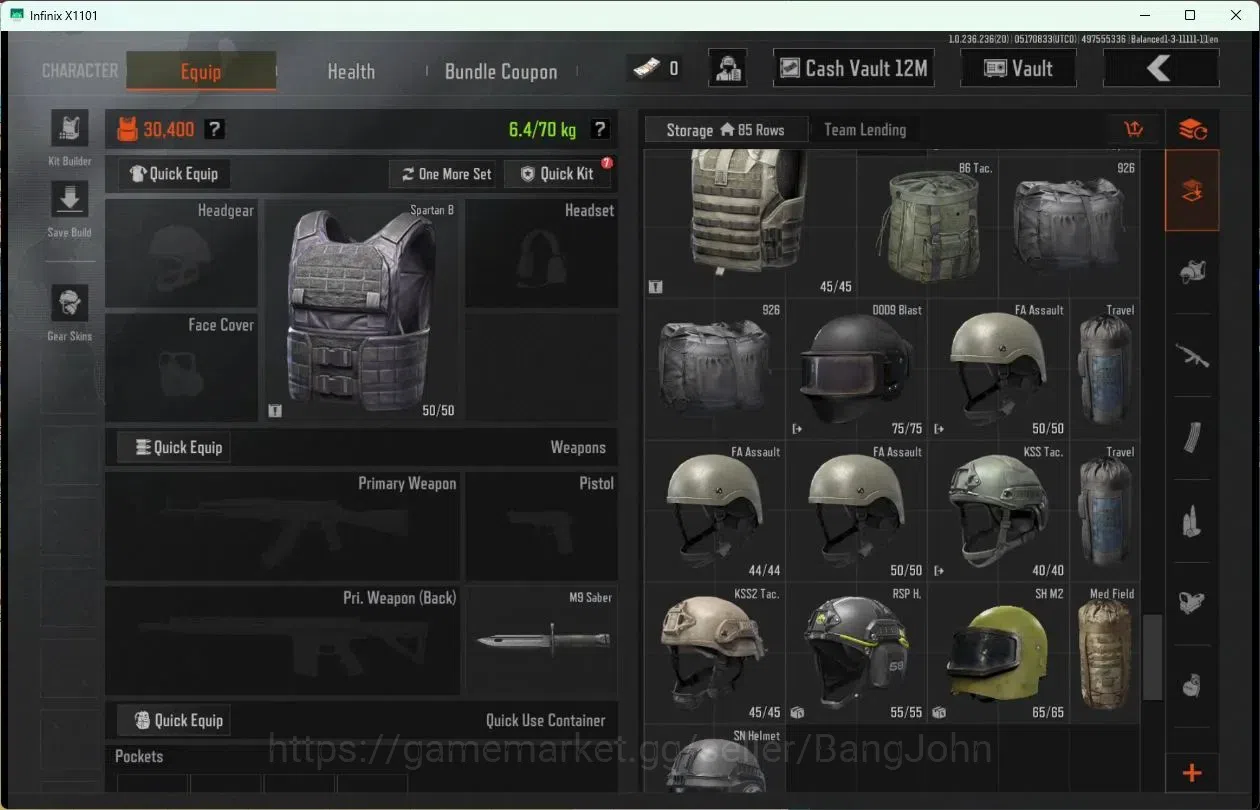Click the empty Face Cover slot
Screen dimensions: 1260x810
pyautogui.click(x=181, y=367)
